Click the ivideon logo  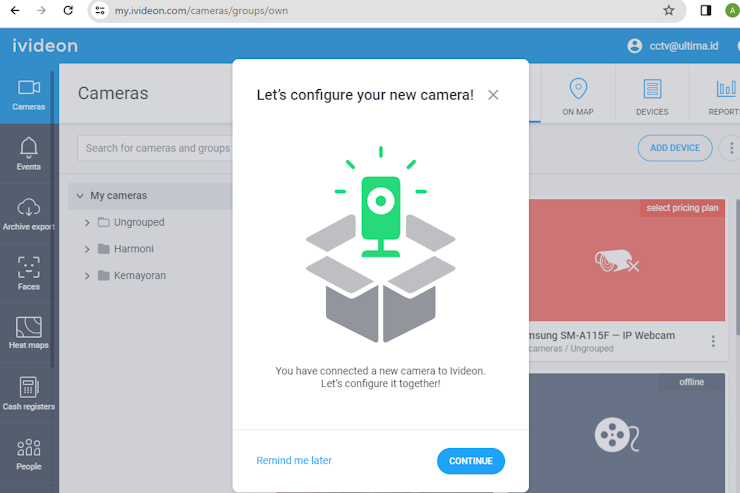pos(45,46)
